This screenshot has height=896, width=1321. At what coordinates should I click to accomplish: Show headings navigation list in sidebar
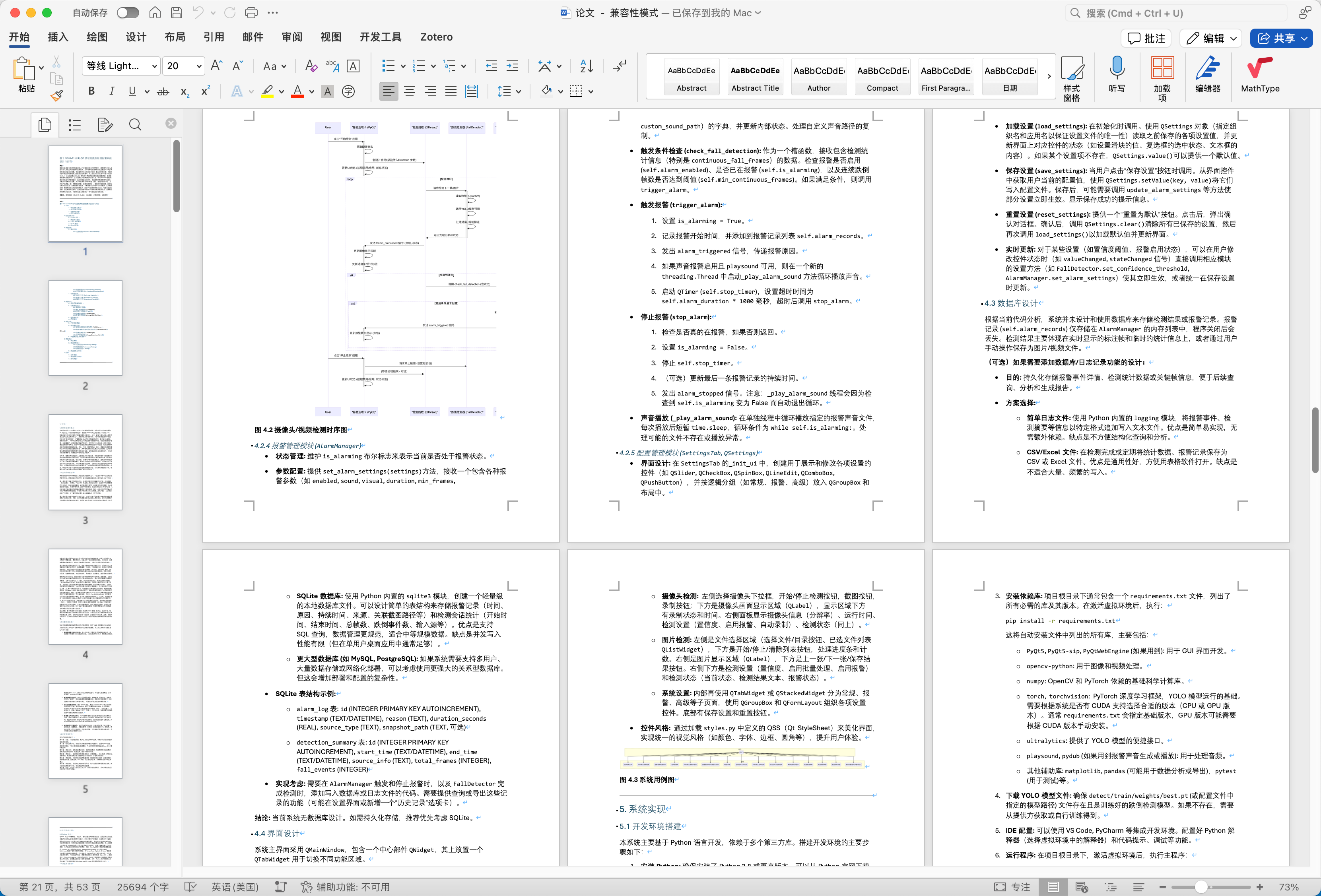pyautogui.click(x=74, y=125)
